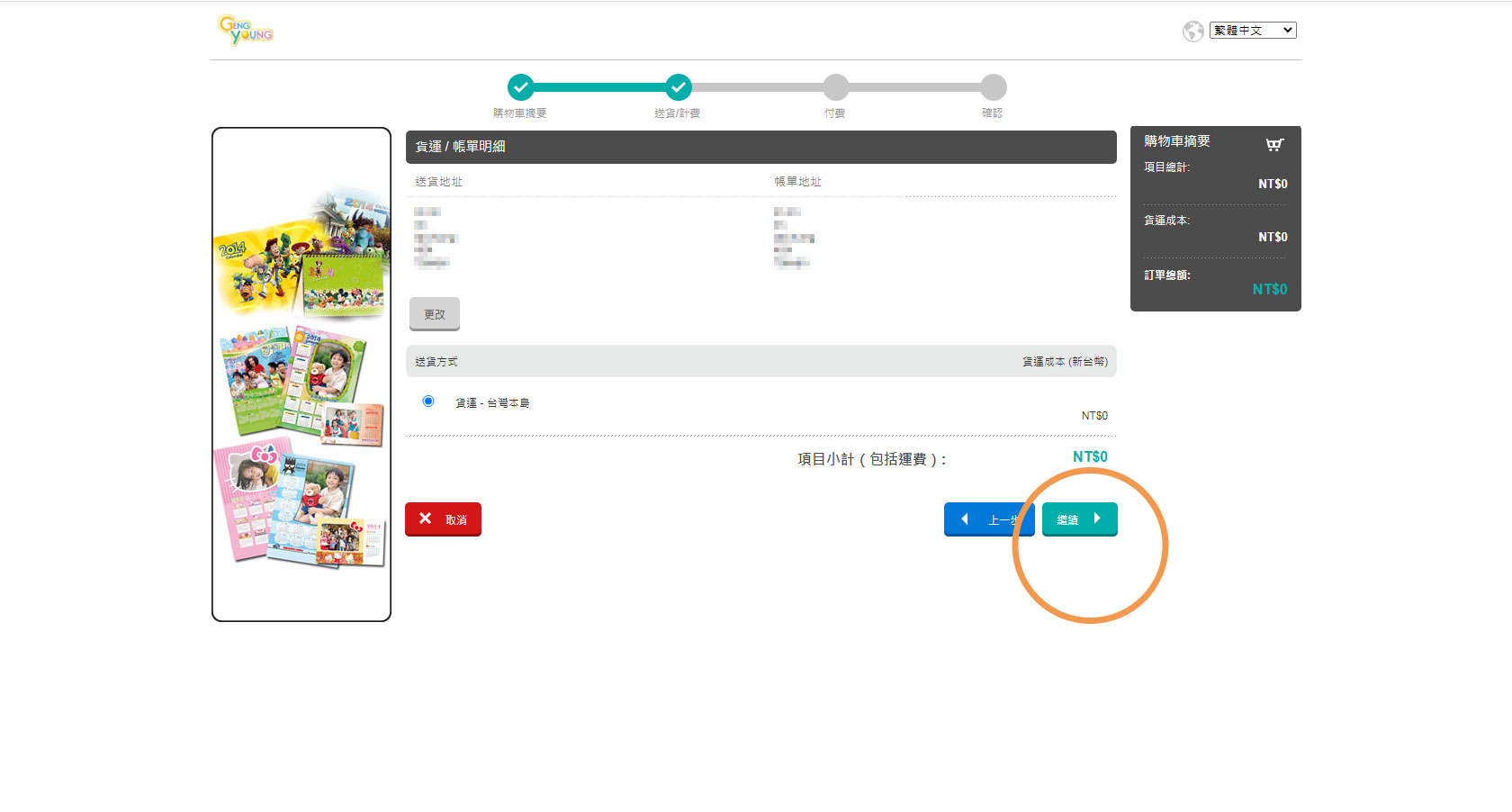This screenshot has width=1512, height=812.
Task: Click the 更改 address button
Action: coord(435,314)
